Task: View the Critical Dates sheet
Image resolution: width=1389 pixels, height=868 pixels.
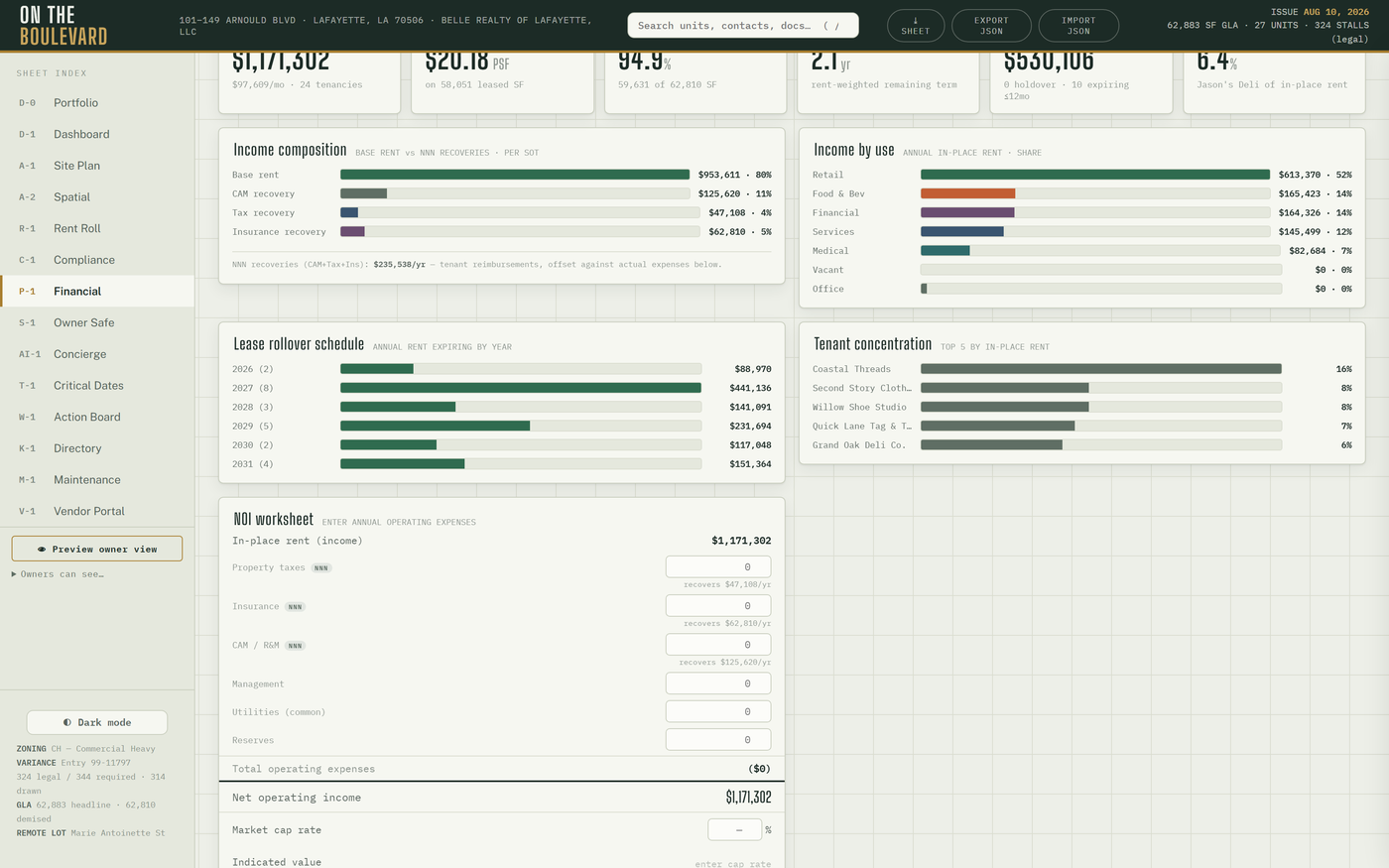Action: (97, 385)
